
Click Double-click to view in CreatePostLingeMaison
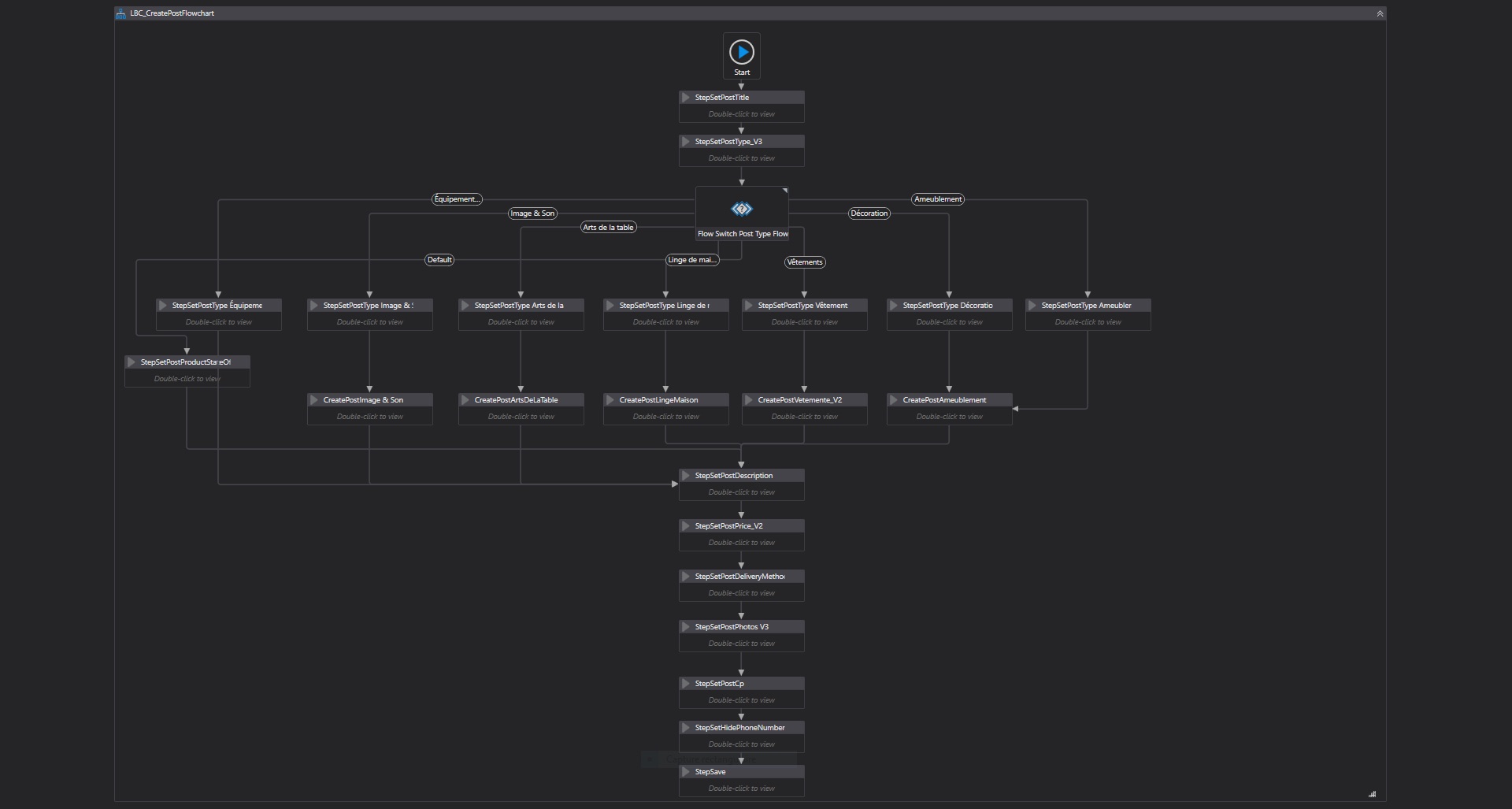pos(665,417)
